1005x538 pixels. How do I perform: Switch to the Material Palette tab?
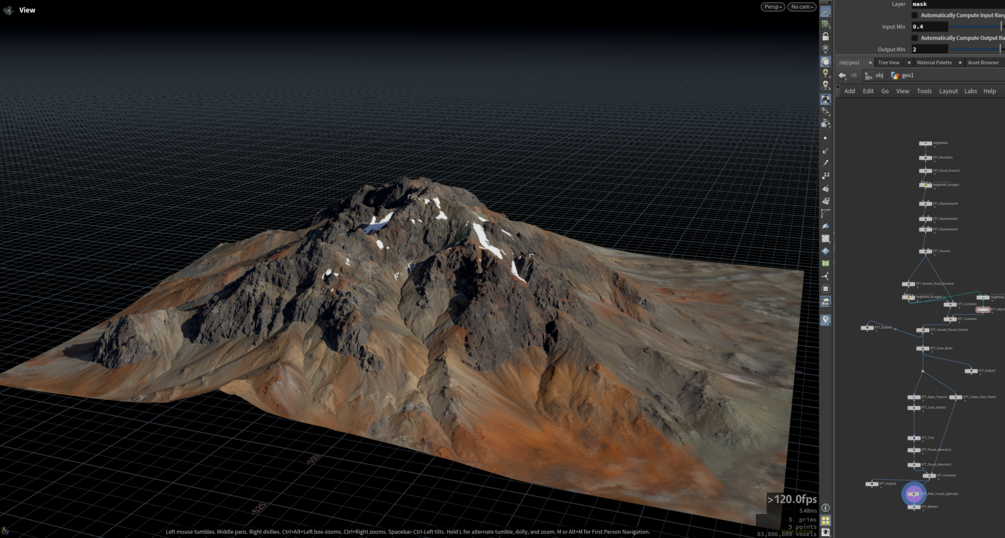click(934, 62)
